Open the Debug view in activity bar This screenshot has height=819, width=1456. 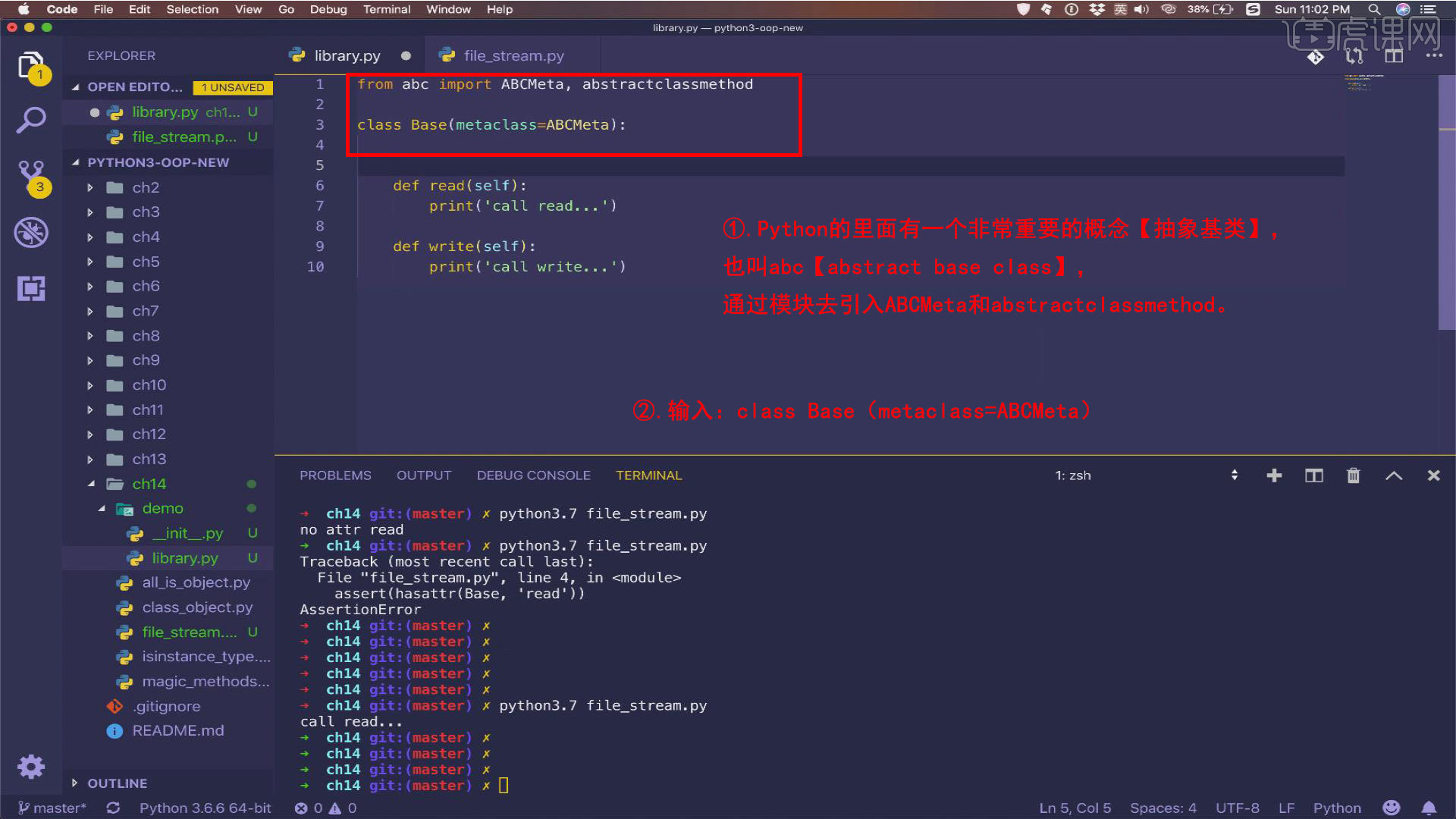click(31, 233)
